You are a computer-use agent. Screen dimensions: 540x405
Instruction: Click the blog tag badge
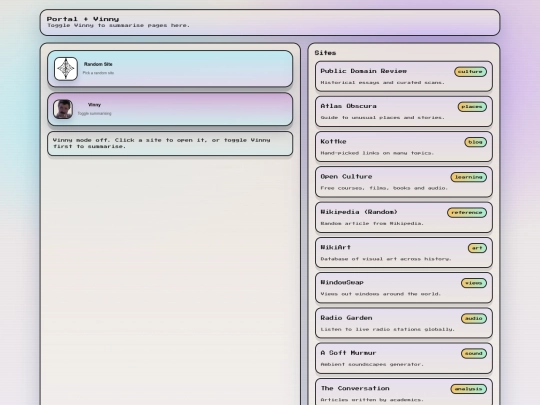(475, 142)
